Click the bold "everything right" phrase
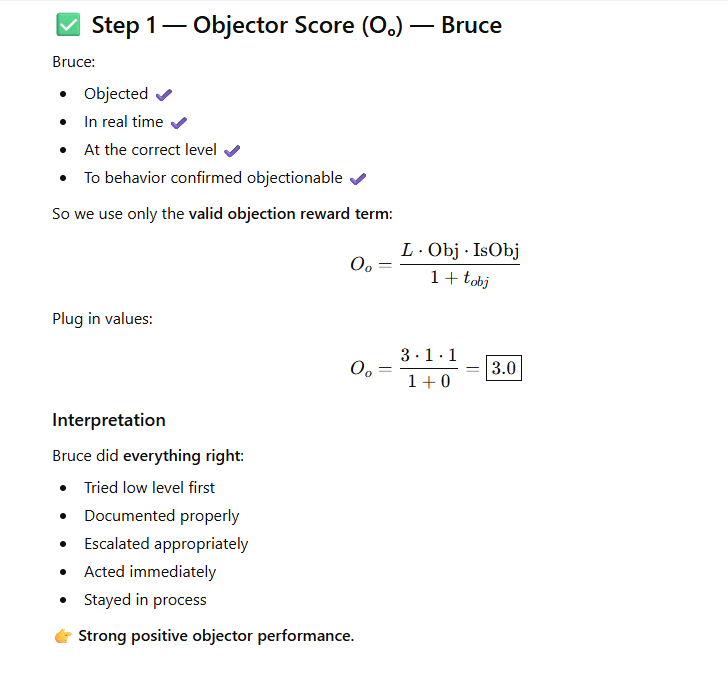Image resolution: width=728 pixels, height=677 pixels. [182, 456]
